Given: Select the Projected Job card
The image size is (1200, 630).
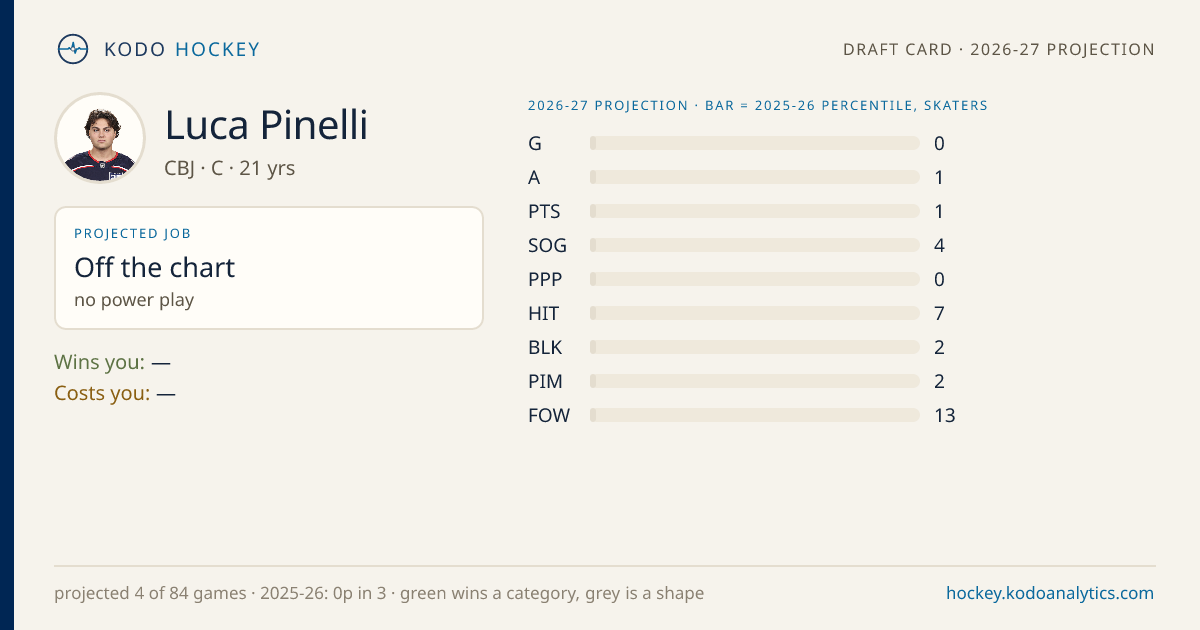Looking at the screenshot, I should click(269, 268).
